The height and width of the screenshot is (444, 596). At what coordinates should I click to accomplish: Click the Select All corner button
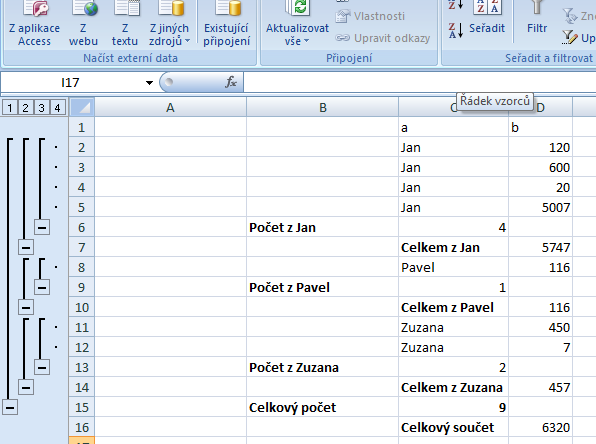pos(82,108)
